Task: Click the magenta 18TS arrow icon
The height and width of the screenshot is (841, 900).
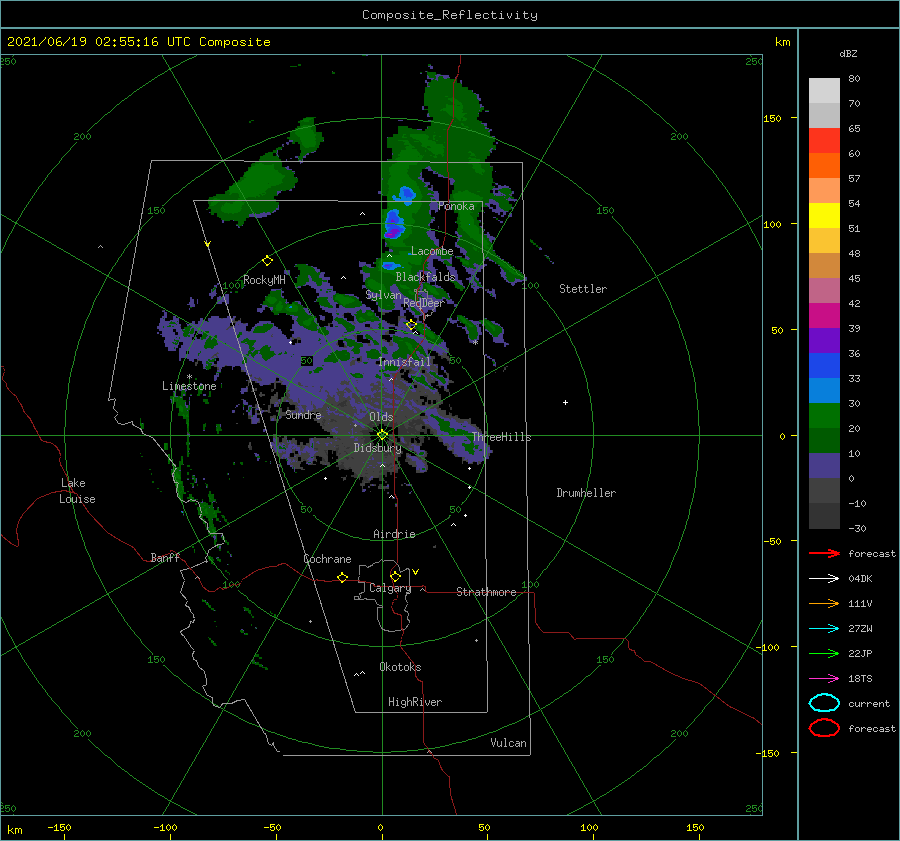Action: click(x=824, y=679)
